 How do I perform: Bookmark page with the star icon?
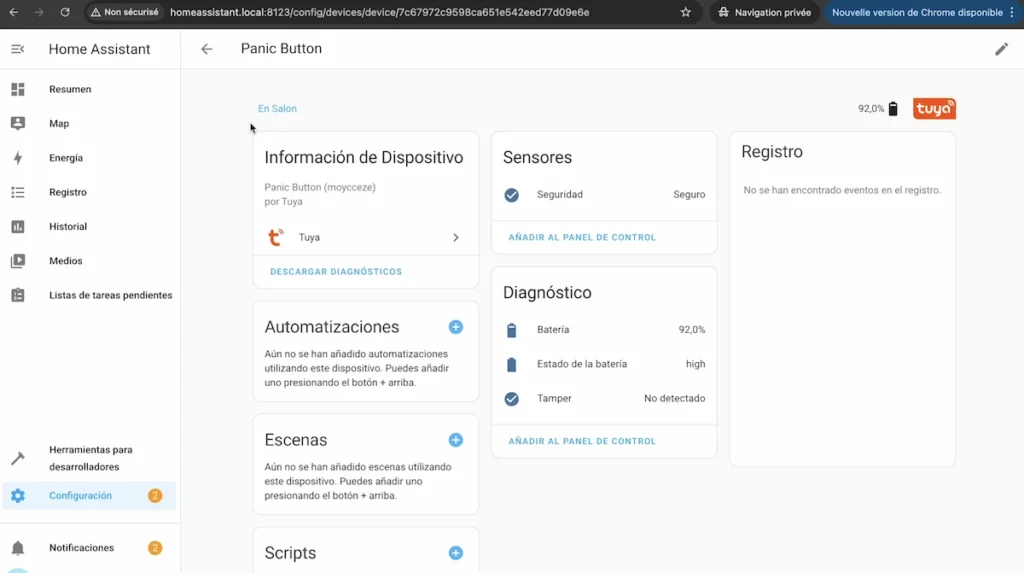[686, 12]
